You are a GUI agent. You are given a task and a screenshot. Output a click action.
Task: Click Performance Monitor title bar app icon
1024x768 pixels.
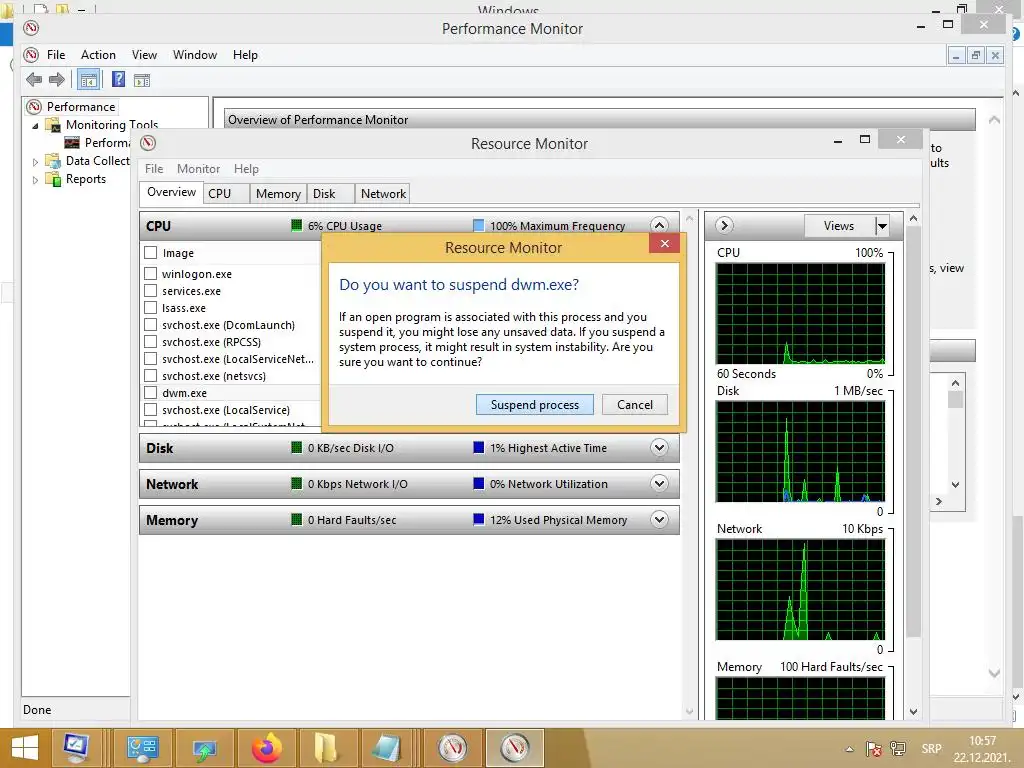31,28
